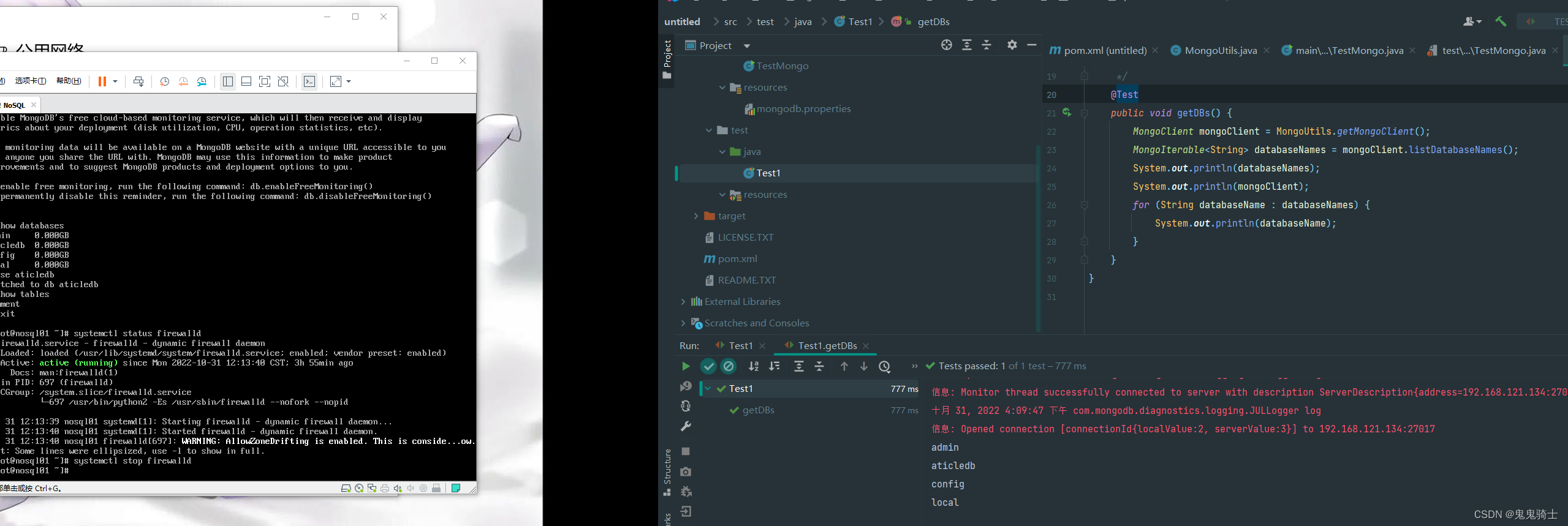Take a snapshot of the virtual machine

(164, 81)
